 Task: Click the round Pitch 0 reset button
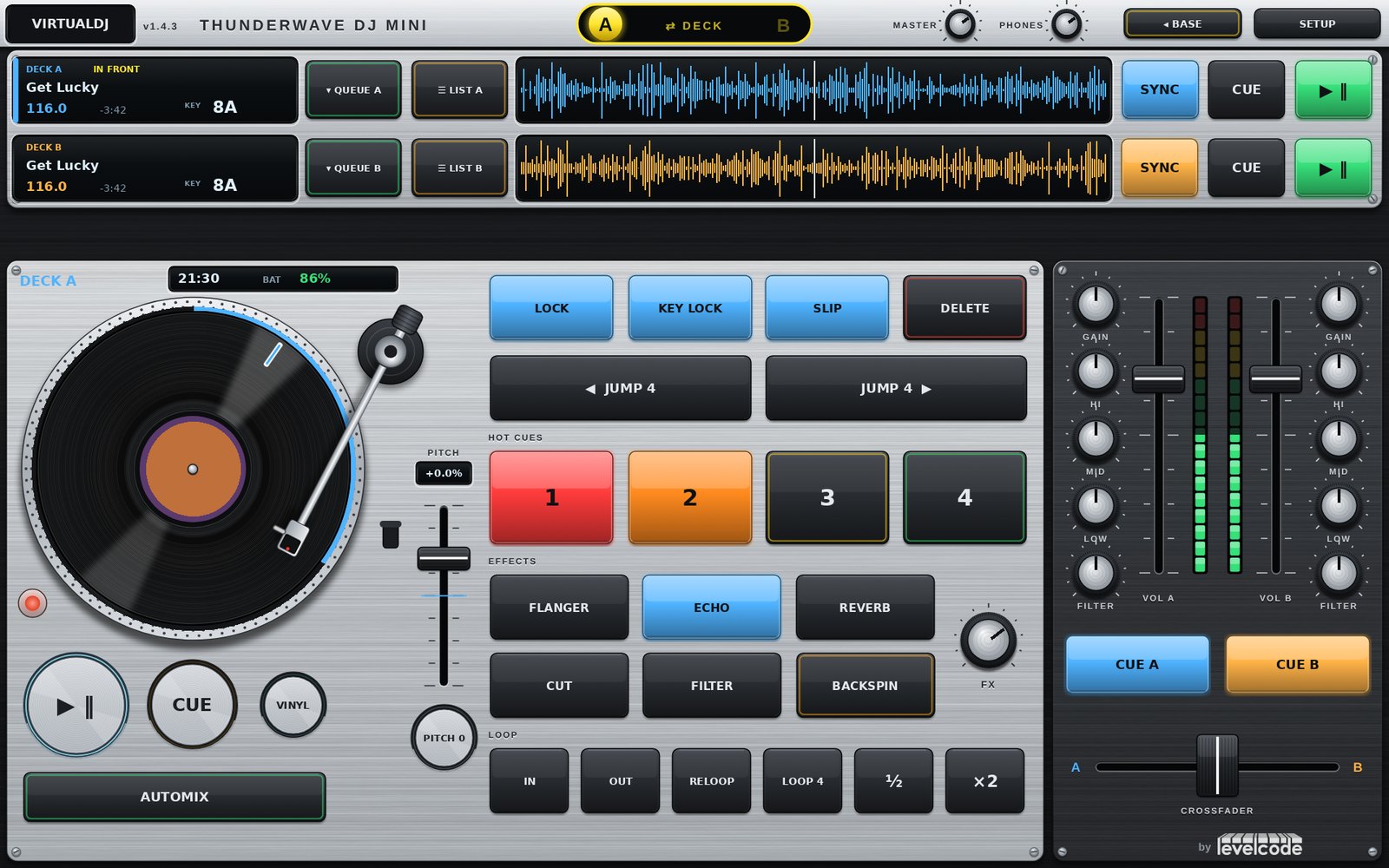444,738
